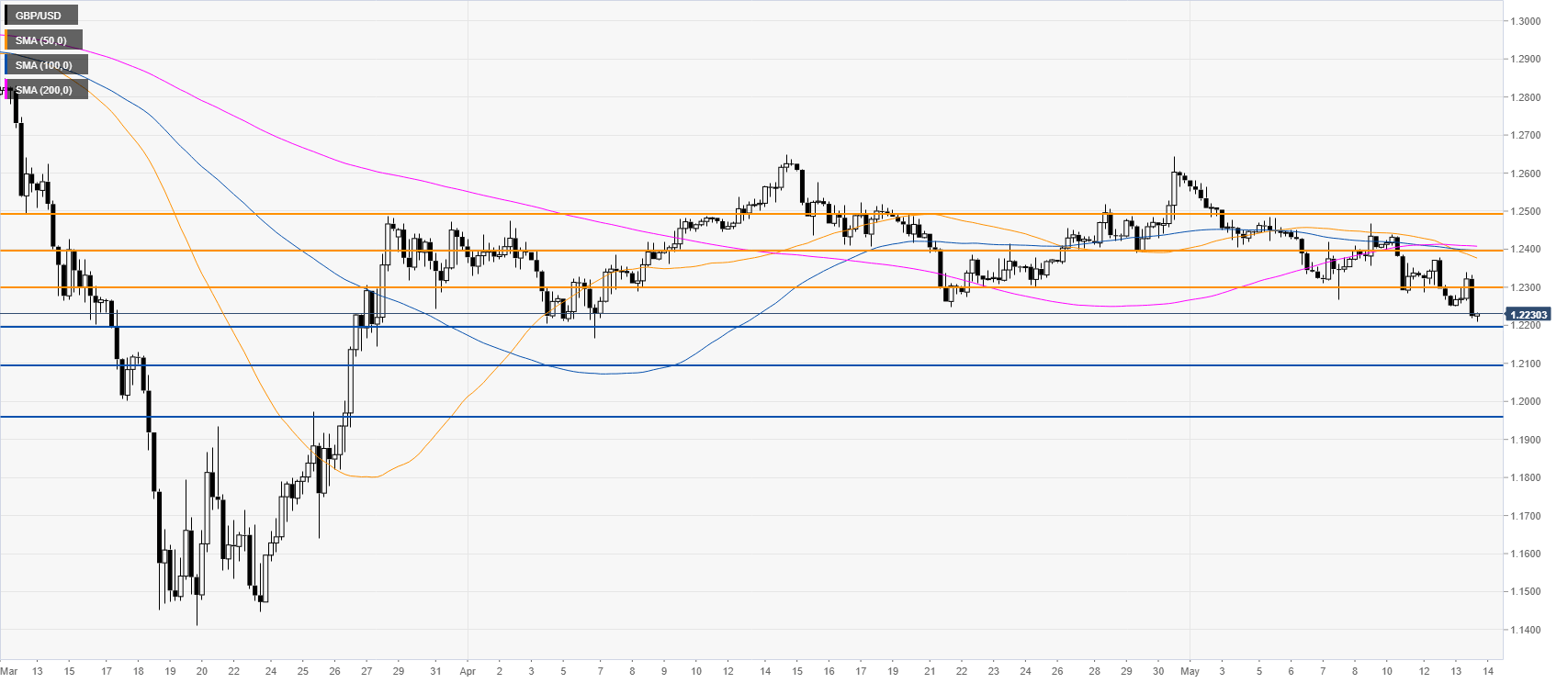Click the 1.1700 price axis label

[x=1525, y=516]
